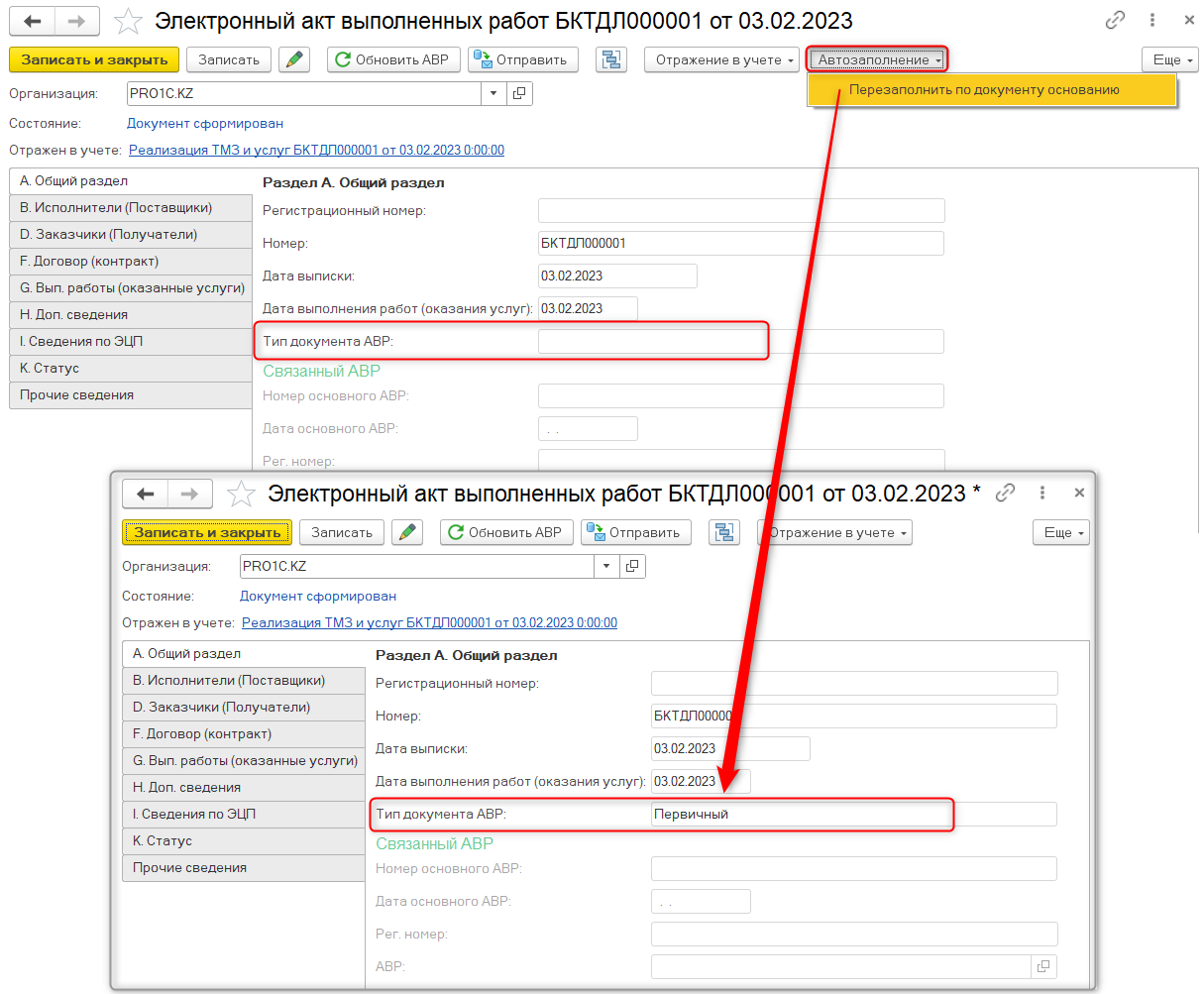1204x994 pixels.
Task: Switch to B. Исполнители (Поставщики) tab in the upper window
Action: [131, 208]
